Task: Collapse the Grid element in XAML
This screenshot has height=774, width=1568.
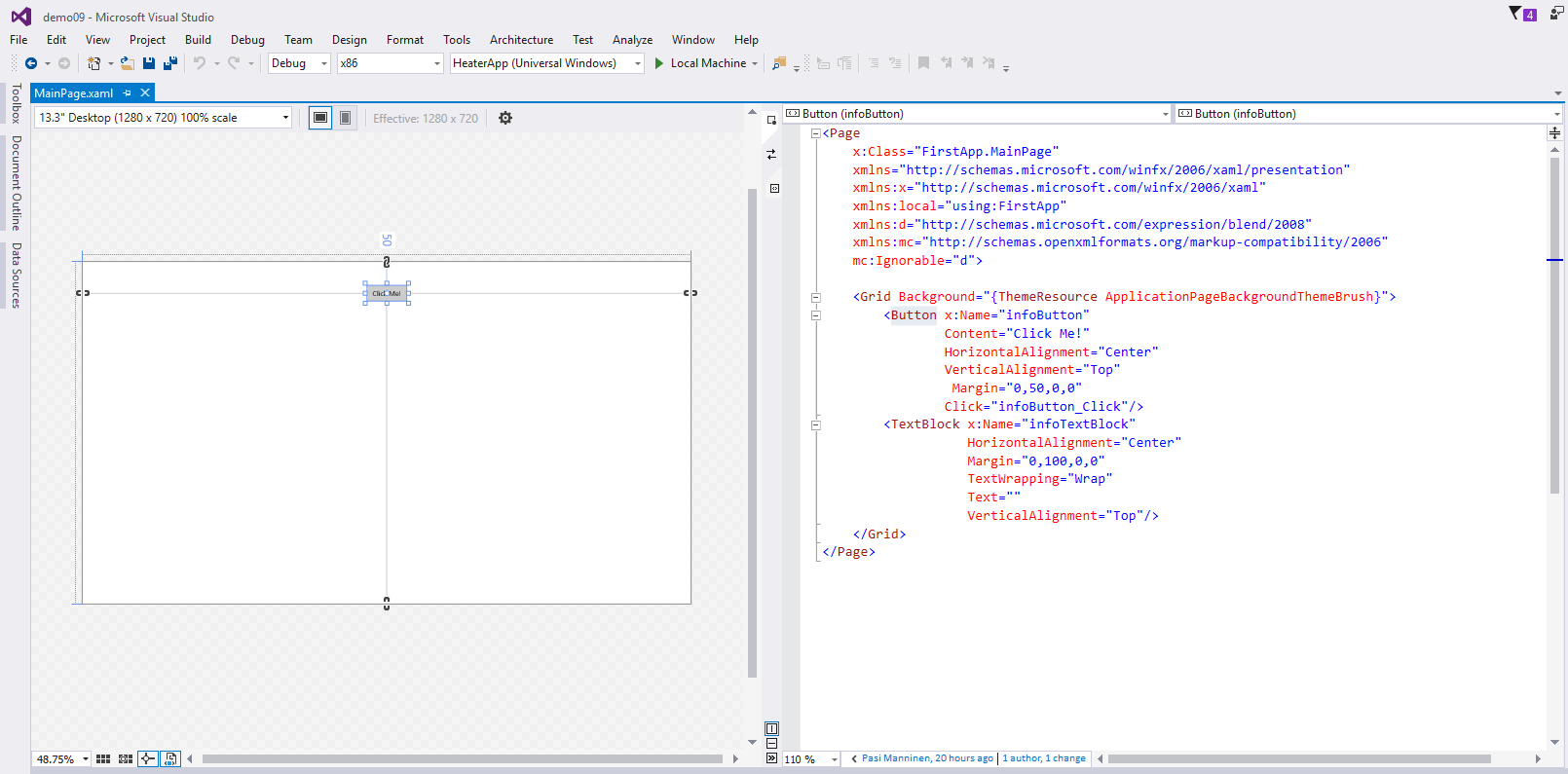Action: tap(816, 297)
